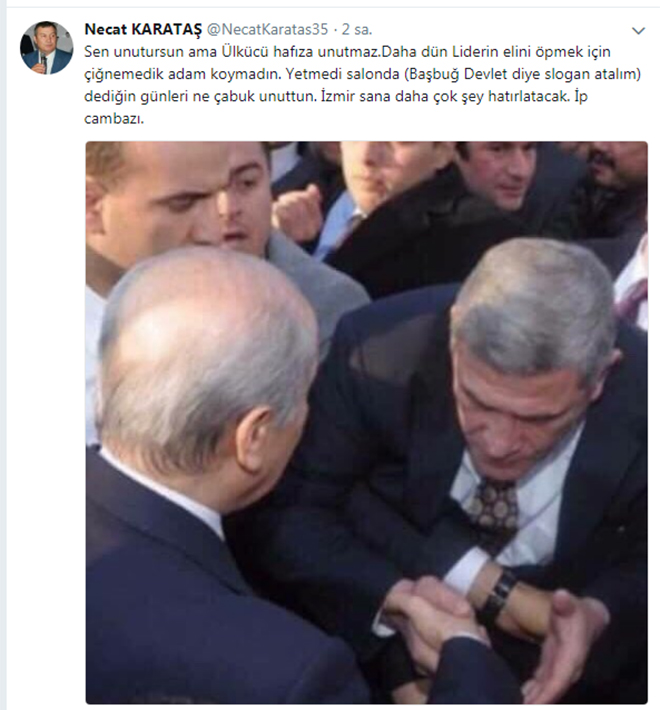Open the tweet permalink via '2 sa.' timestamp
This screenshot has height=710, width=660.
357,29
